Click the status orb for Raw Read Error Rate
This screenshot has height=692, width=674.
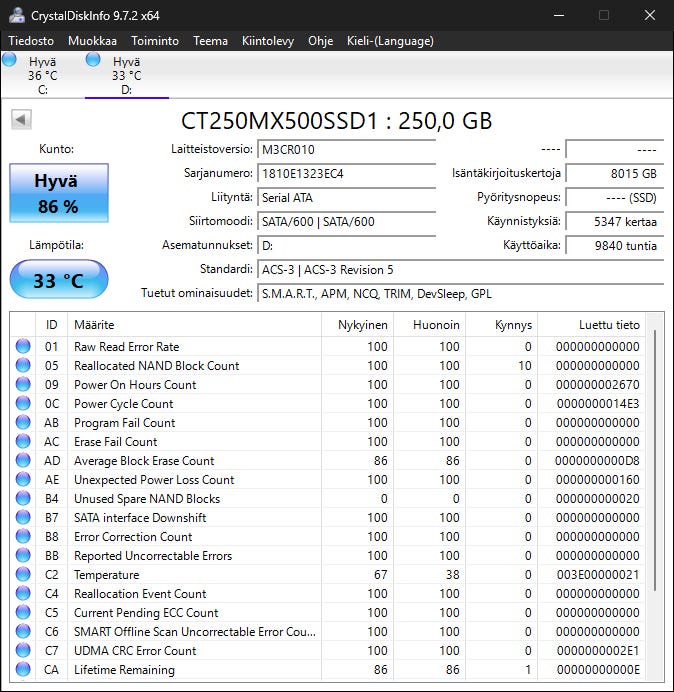click(23, 347)
